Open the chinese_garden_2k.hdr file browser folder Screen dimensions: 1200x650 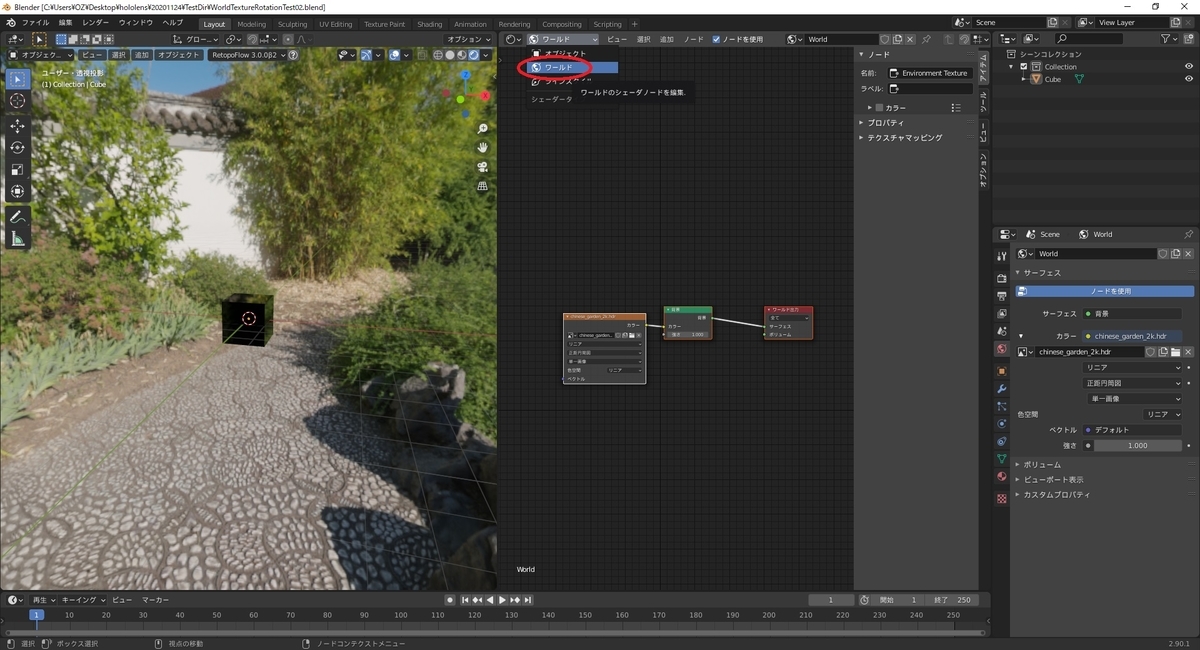coord(1176,352)
